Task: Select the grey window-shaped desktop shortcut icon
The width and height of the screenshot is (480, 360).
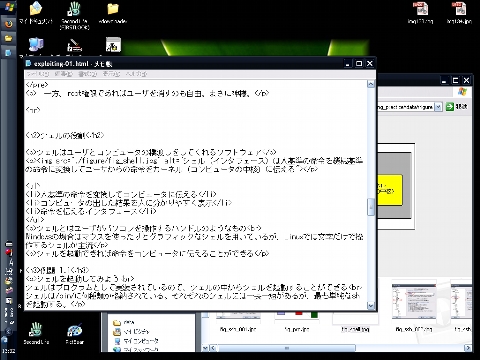Action: (113, 45)
